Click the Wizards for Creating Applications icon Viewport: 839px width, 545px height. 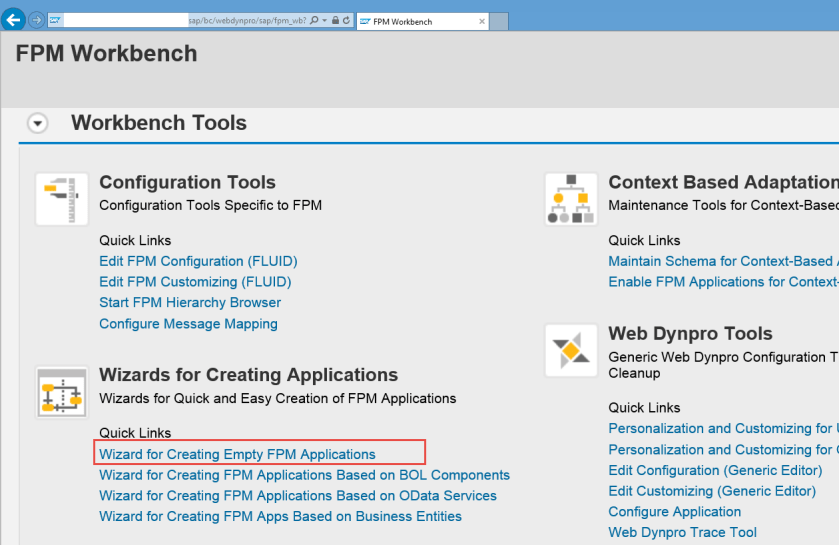(x=61, y=391)
